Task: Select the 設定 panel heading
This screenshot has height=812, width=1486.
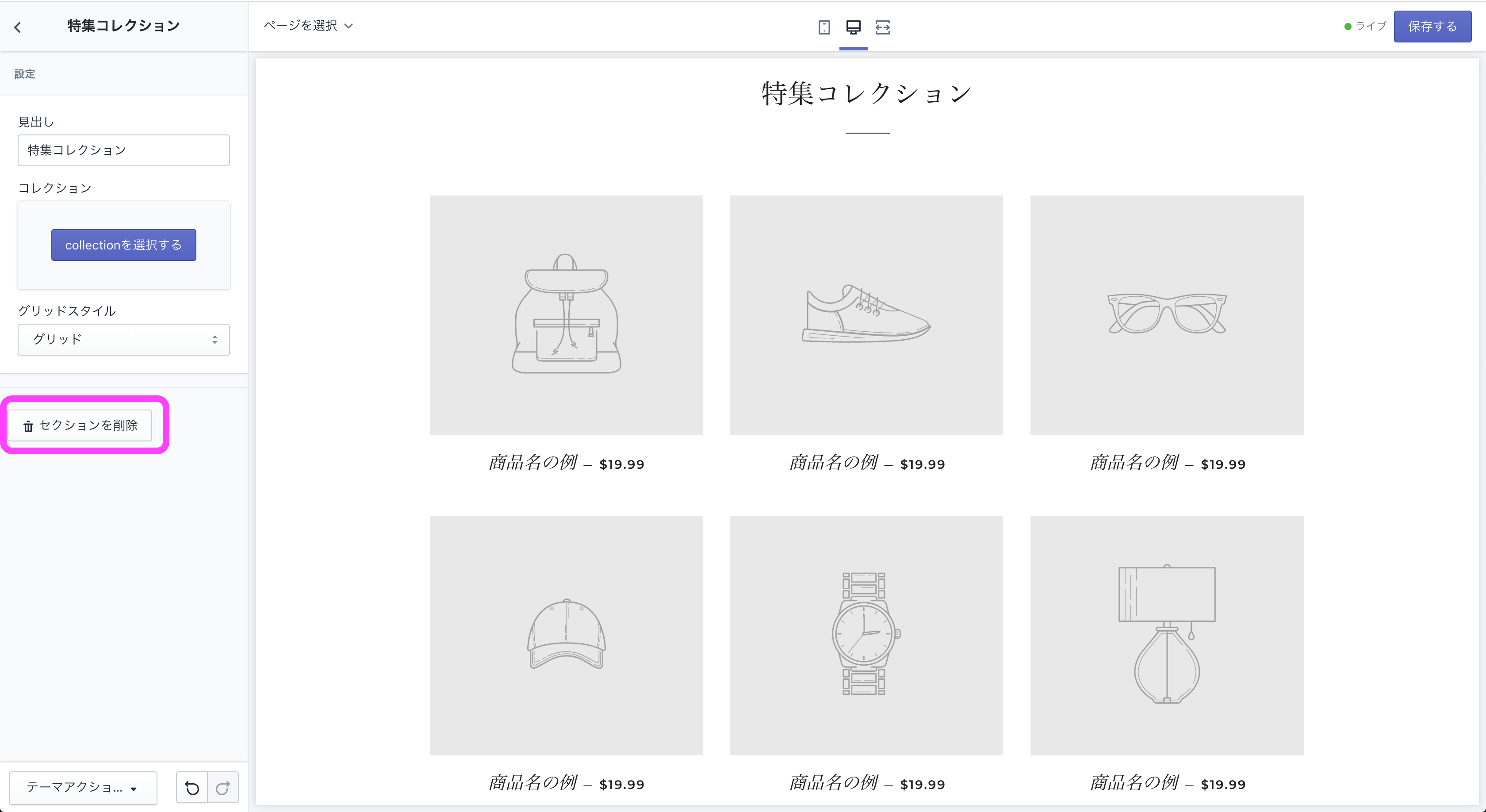Action: point(24,74)
